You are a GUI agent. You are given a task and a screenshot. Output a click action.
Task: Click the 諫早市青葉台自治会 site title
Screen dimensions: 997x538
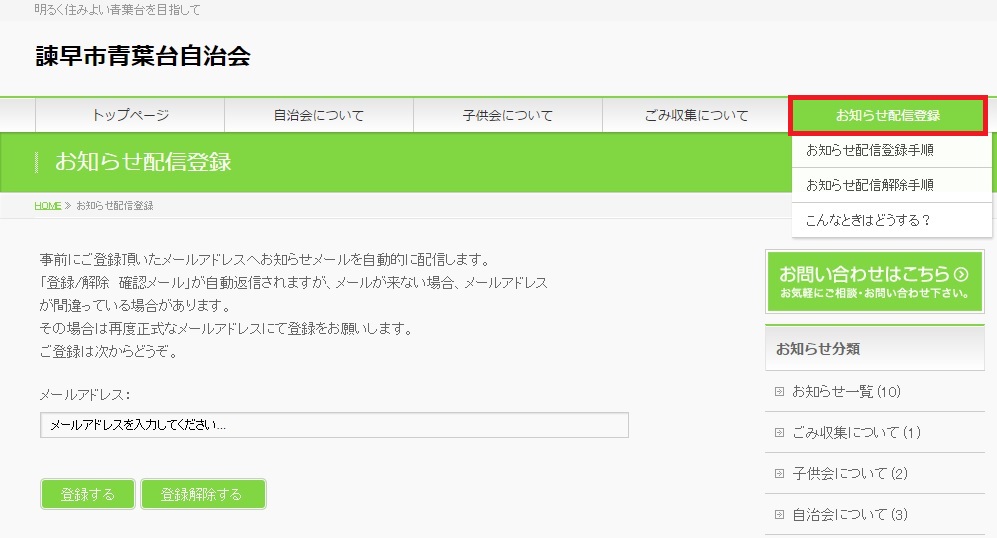click(x=142, y=57)
